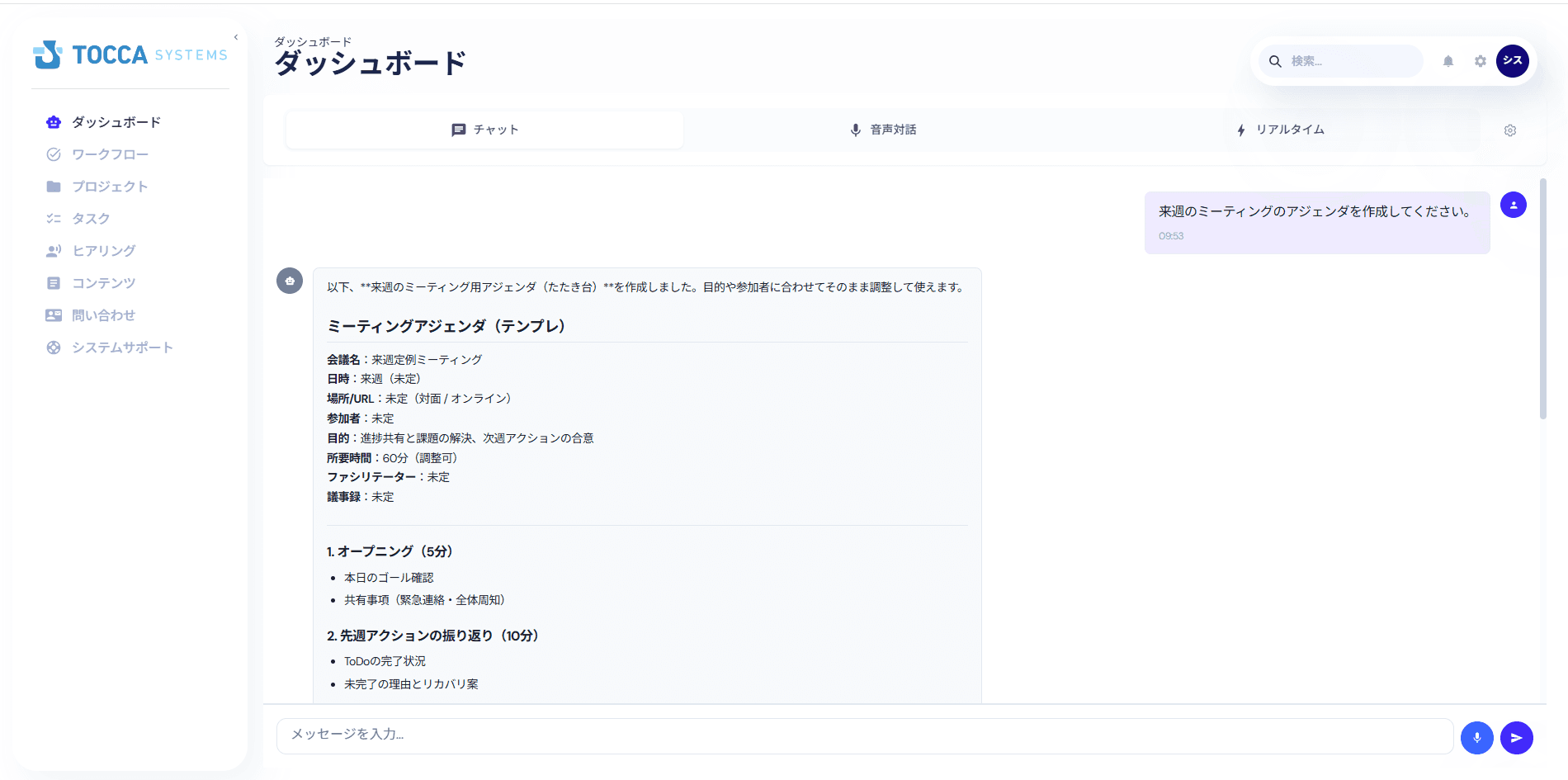Open the システムサポート globe icon

pos(53,347)
